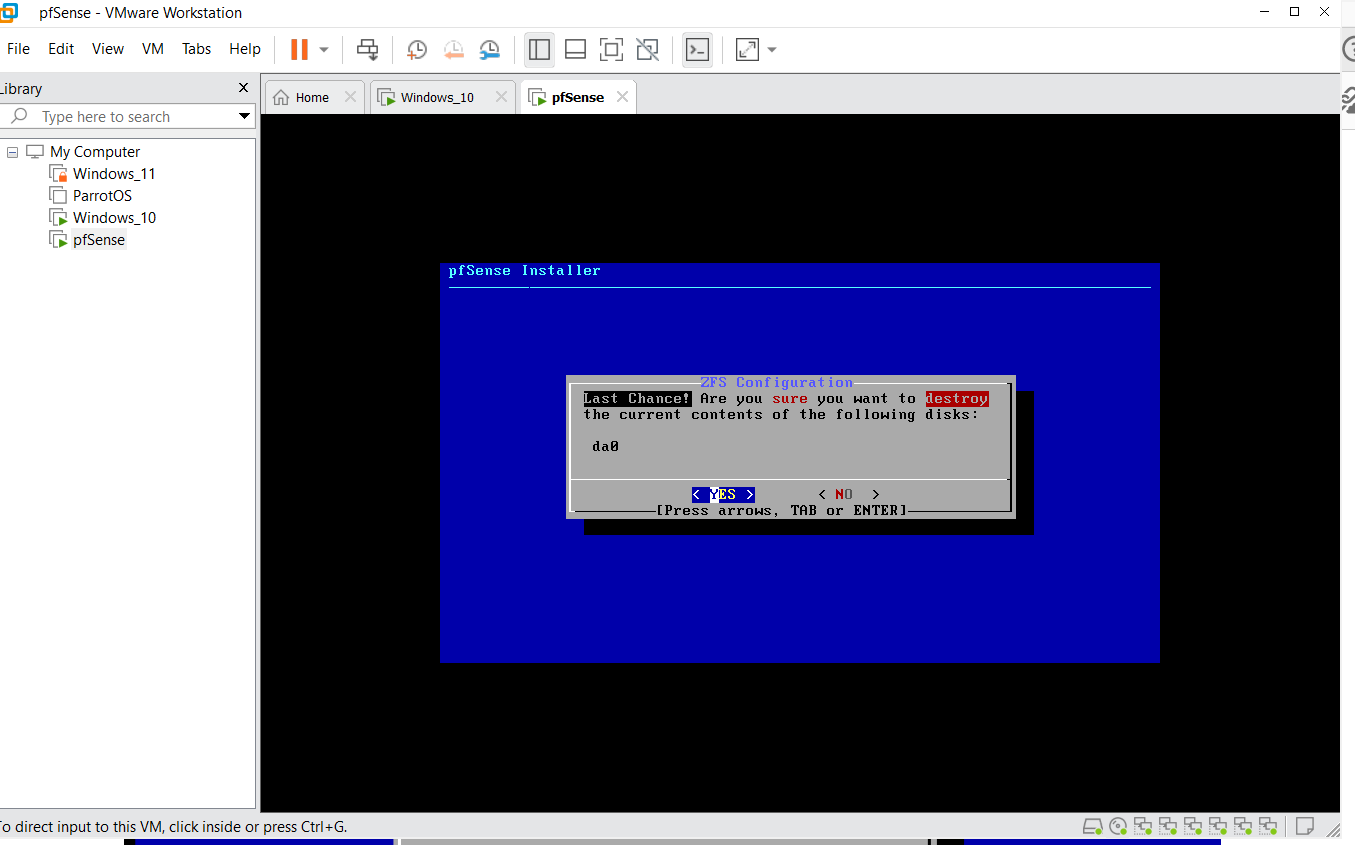Toggle the Library sidebar panel icon
This screenshot has height=845, width=1355.
pyautogui.click(x=539, y=49)
